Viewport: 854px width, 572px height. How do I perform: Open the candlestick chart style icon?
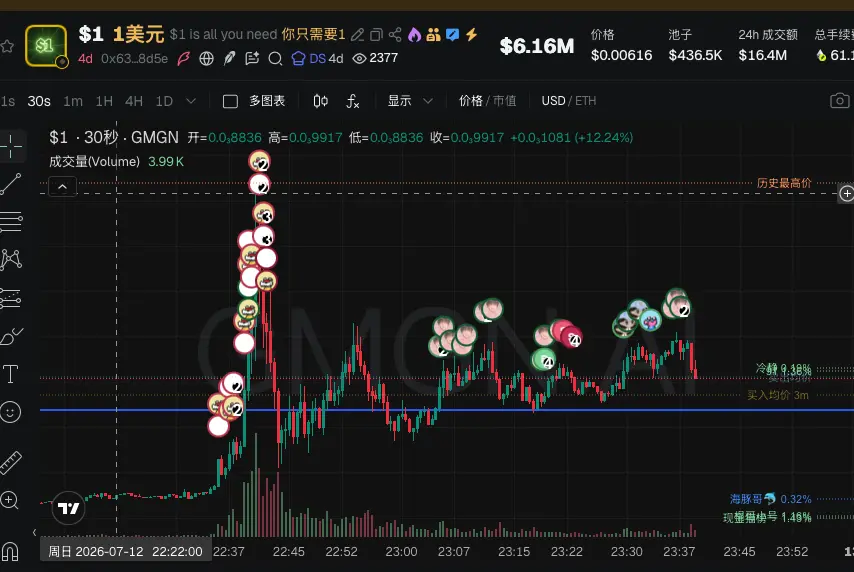[x=320, y=101]
